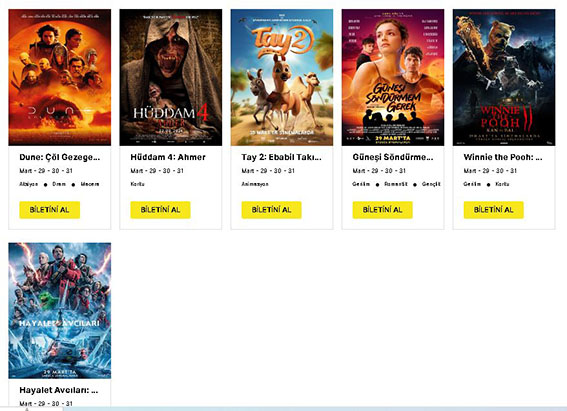Open the Hayalet Avcıları movie poster
Screen dimensions: 567x411
pyautogui.click(x=60, y=311)
